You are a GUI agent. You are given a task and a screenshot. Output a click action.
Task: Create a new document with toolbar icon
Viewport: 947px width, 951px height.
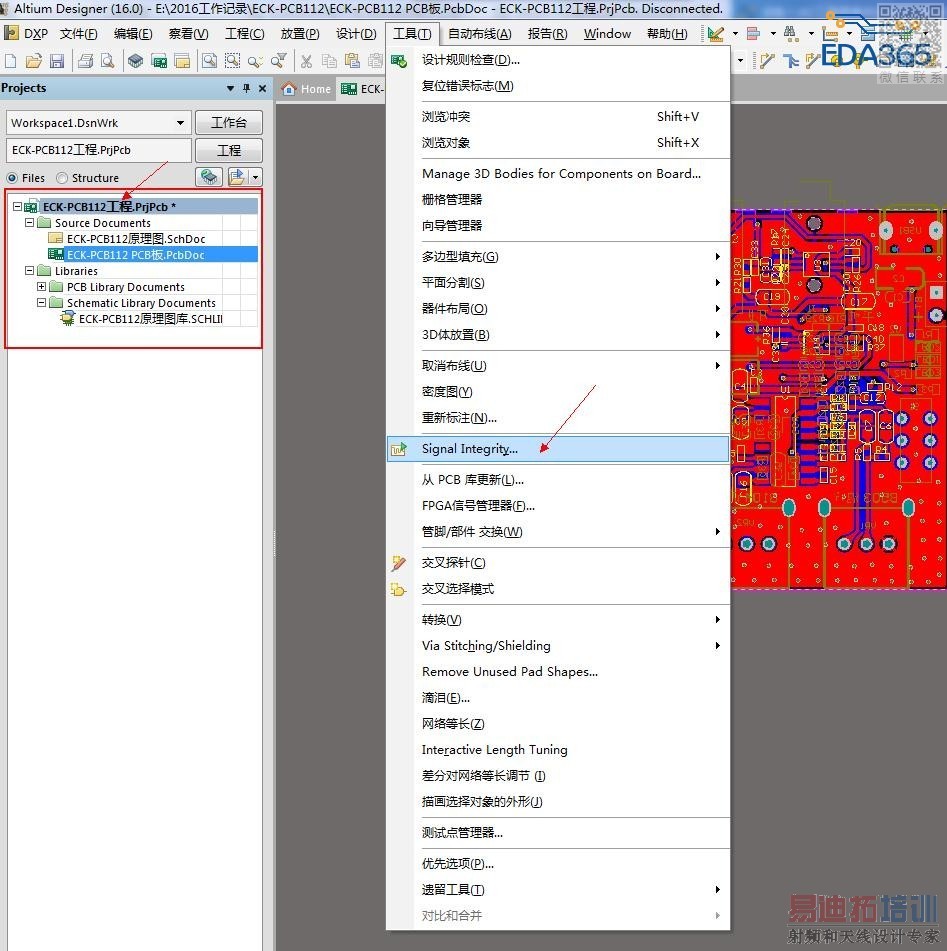[10, 61]
